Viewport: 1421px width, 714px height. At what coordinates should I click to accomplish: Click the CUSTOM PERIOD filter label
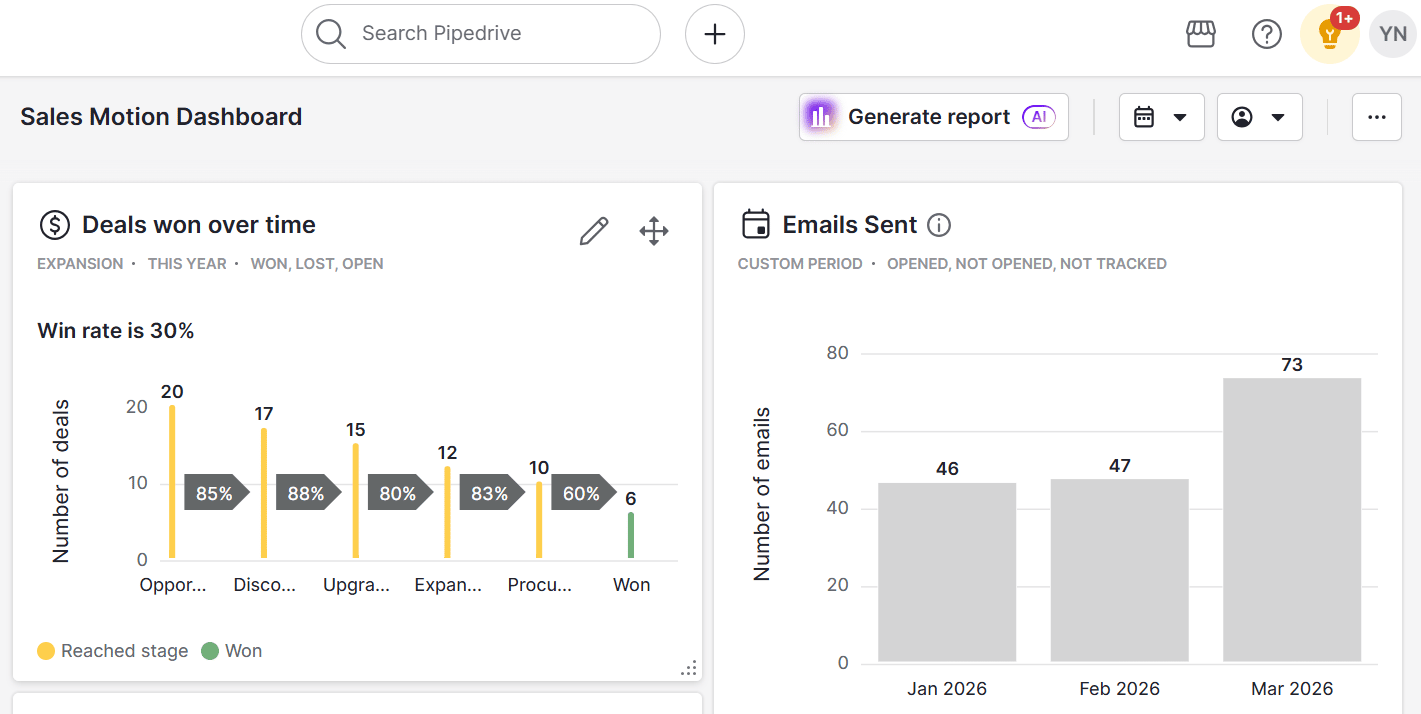[800, 264]
